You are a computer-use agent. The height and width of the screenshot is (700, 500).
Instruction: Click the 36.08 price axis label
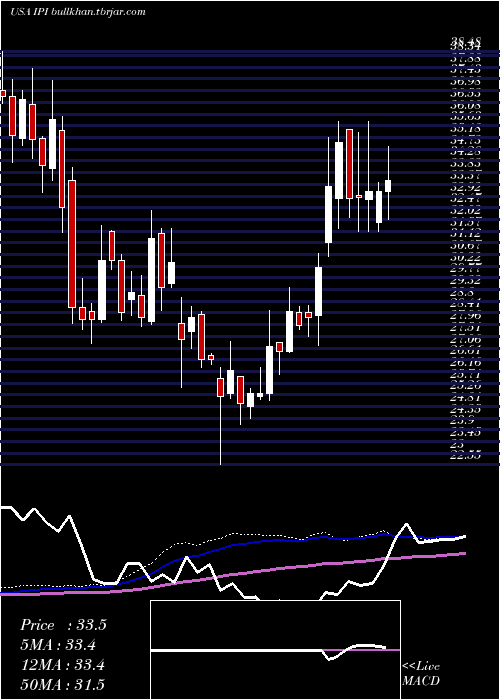click(x=466, y=106)
